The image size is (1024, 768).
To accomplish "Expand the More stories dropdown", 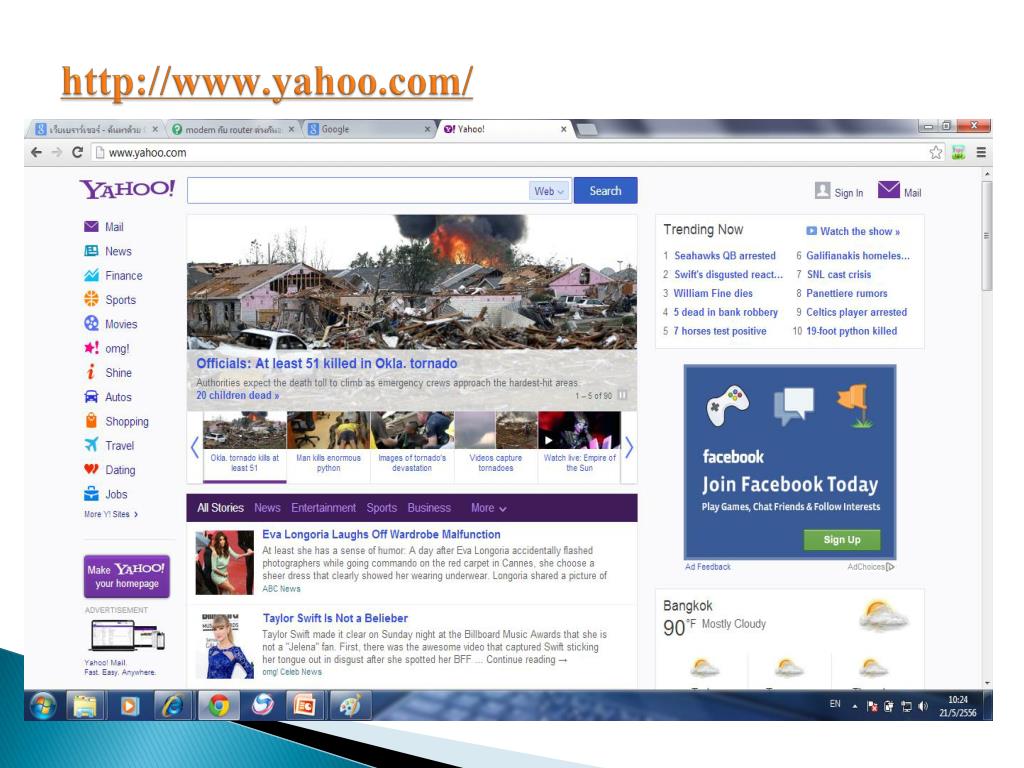I will click(x=488, y=507).
